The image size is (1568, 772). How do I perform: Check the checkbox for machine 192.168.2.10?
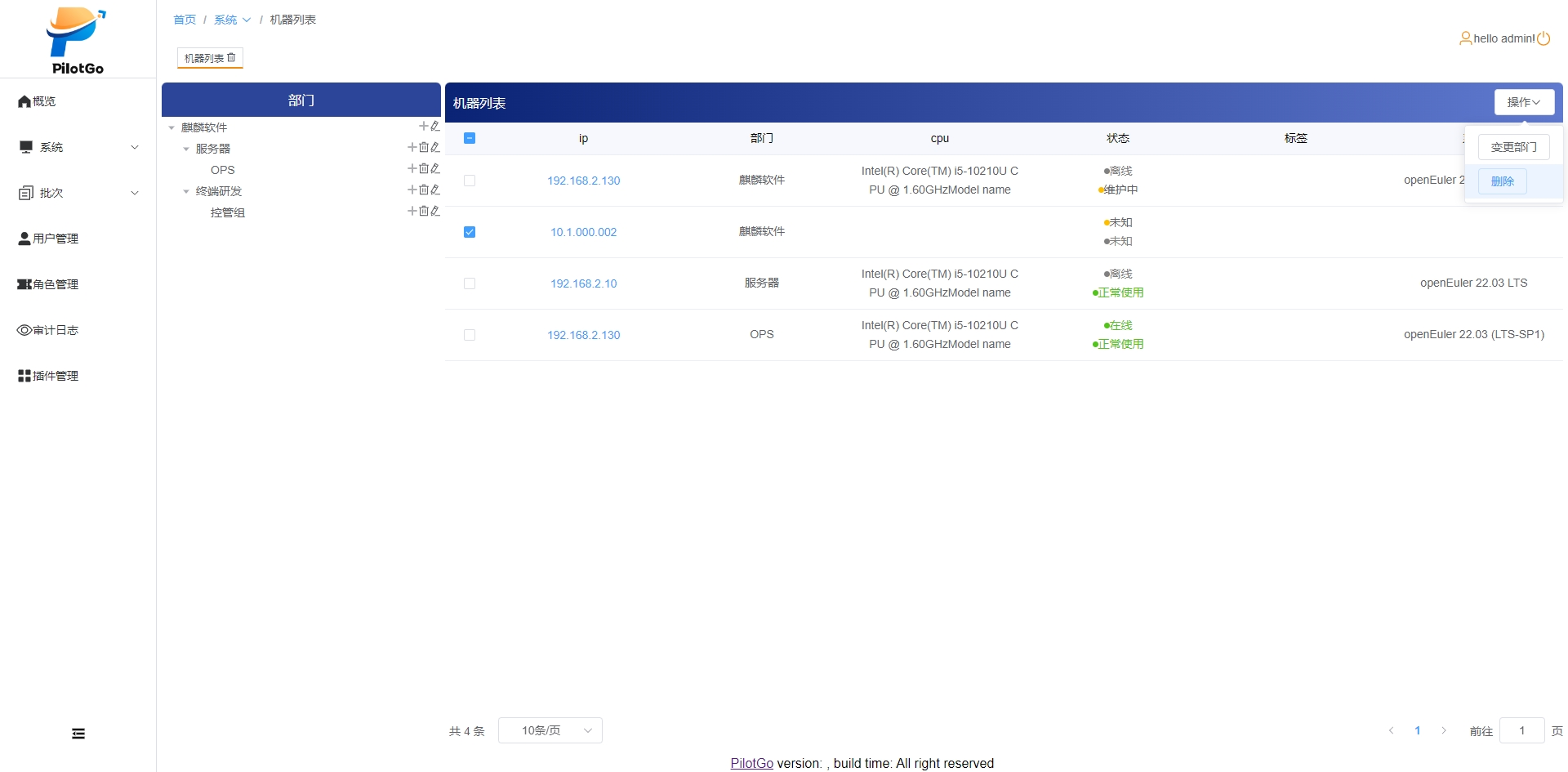(x=470, y=283)
